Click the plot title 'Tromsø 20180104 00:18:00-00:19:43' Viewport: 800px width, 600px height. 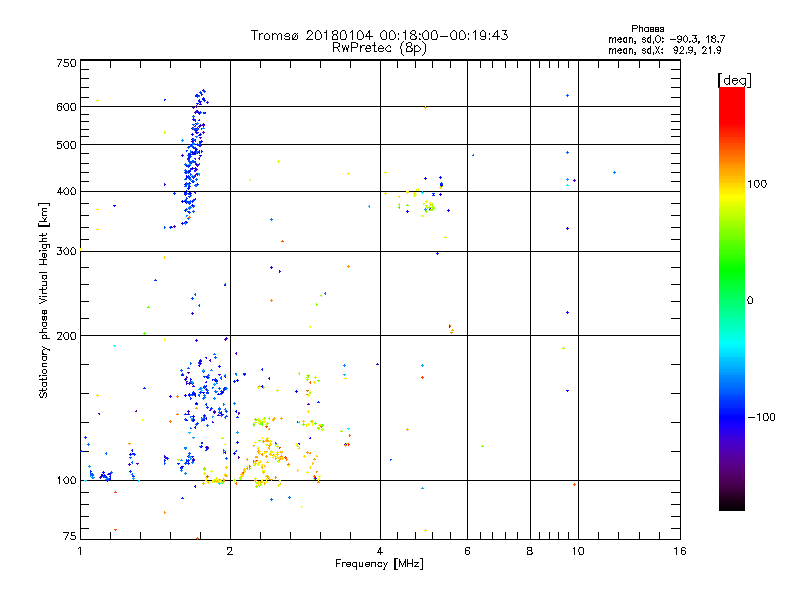click(379, 35)
